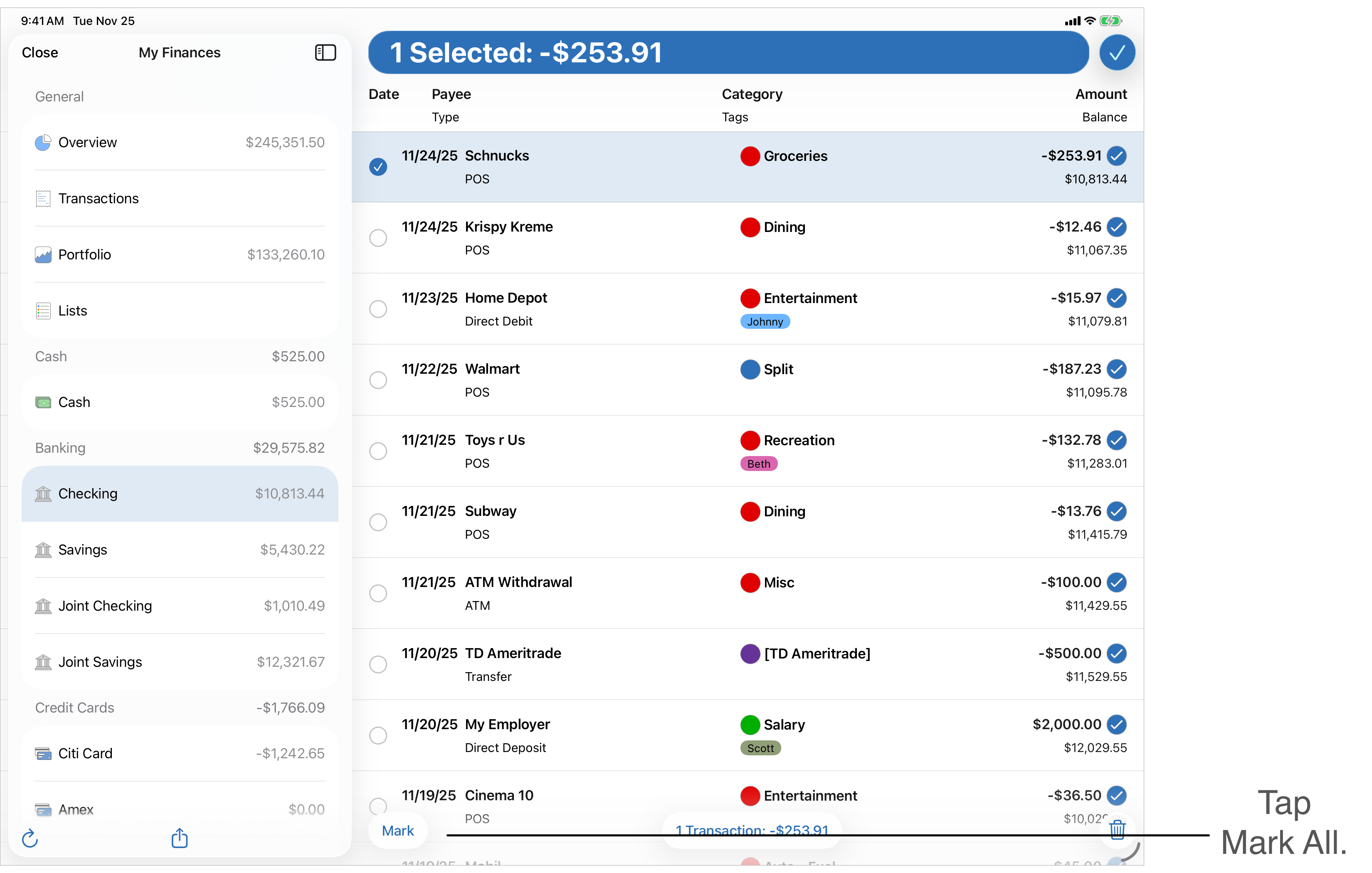Toggle cleared status on the Walmart transaction
Screen dimensions: 1372x873
pyautogui.click(x=1116, y=369)
